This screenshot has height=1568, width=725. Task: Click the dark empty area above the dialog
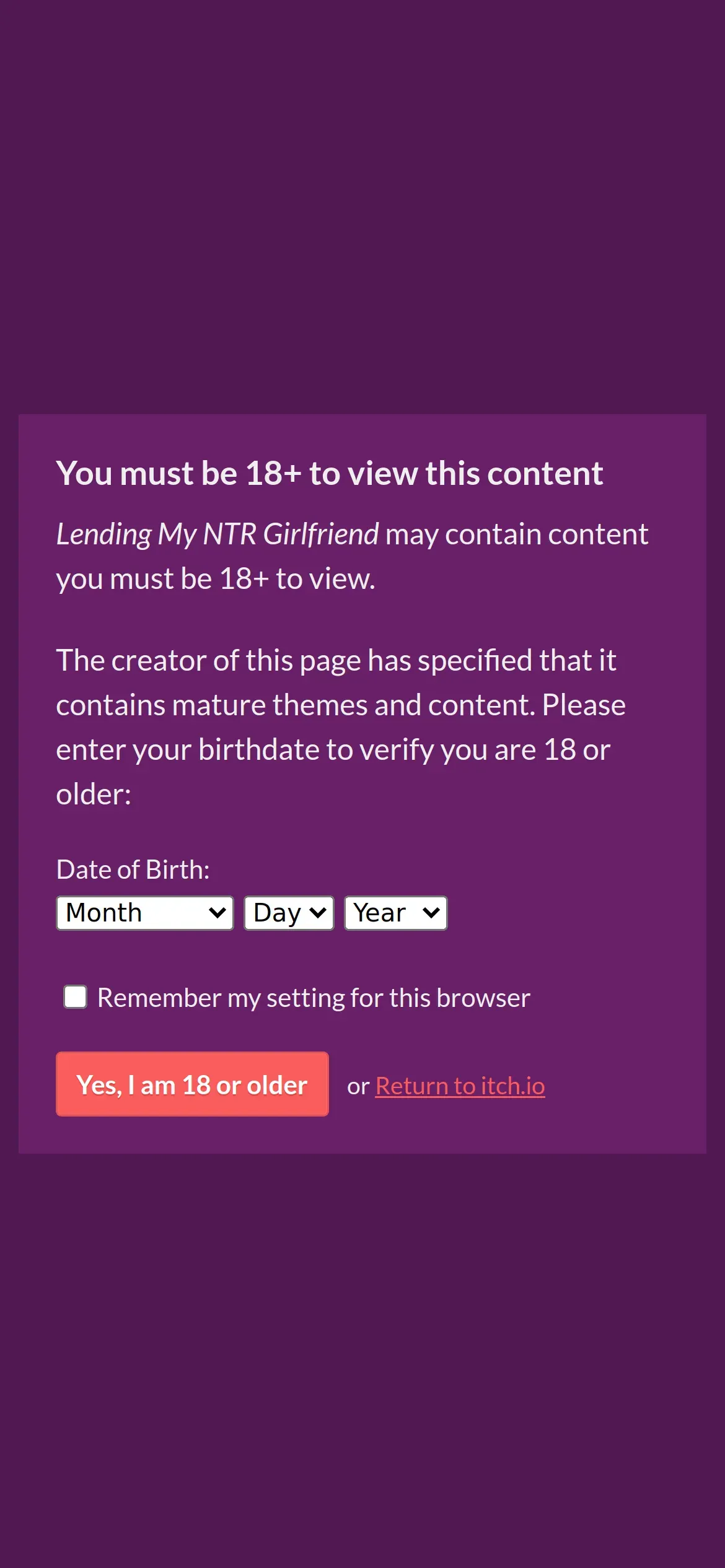coord(362,204)
